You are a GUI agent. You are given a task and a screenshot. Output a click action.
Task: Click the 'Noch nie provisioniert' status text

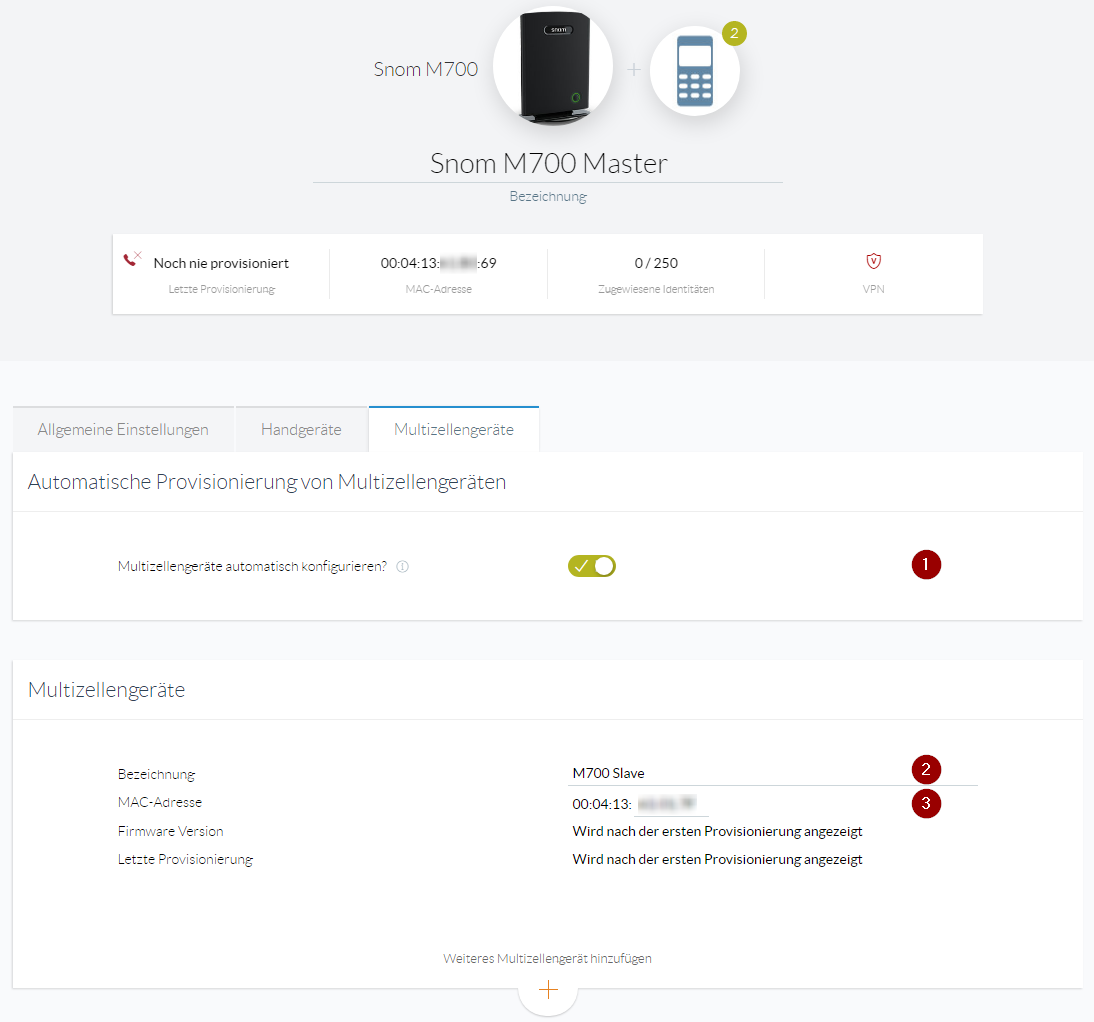(x=221, y=263)
